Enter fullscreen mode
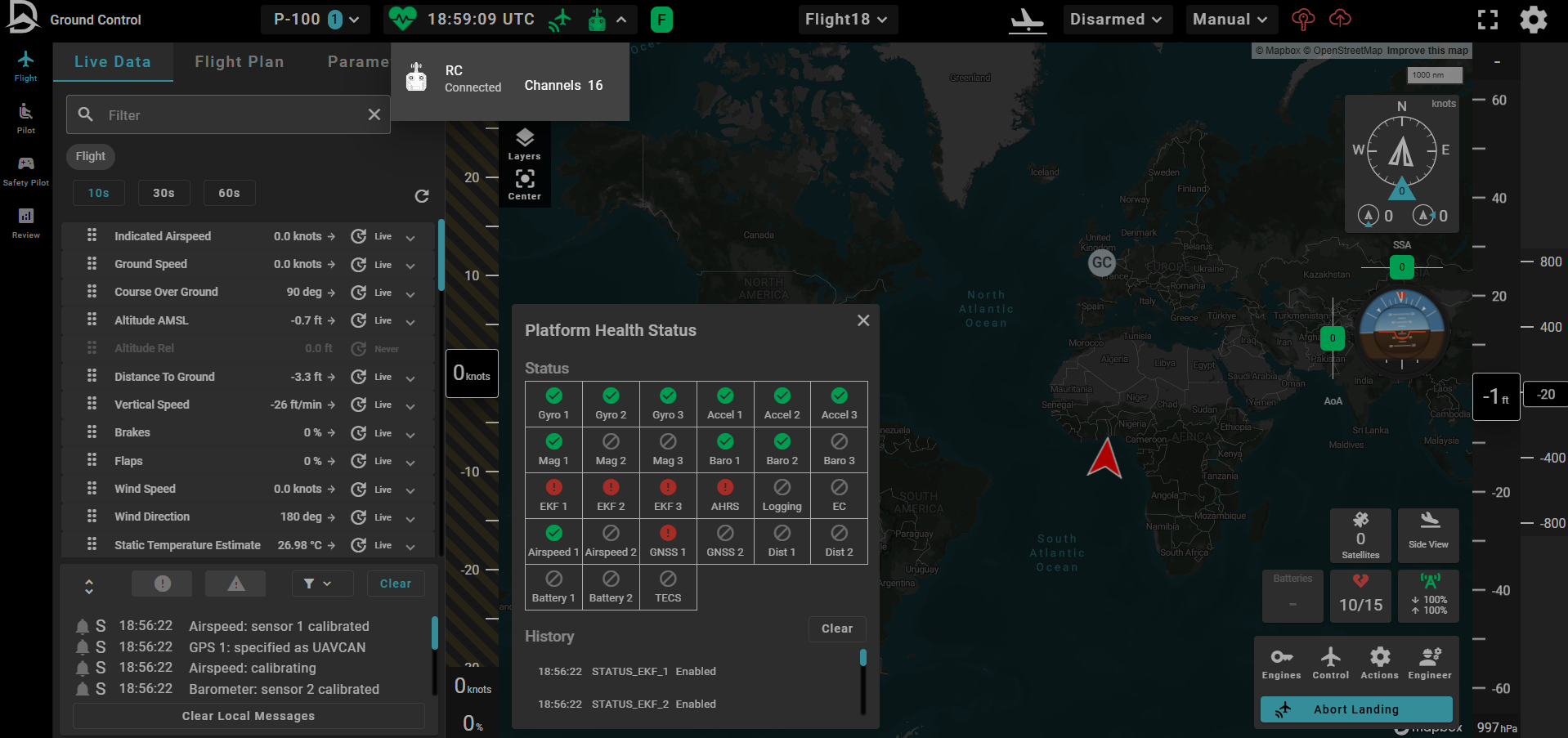This screenshot has width=1568, height=738. pyautogui.click(x=1488, y=20)
